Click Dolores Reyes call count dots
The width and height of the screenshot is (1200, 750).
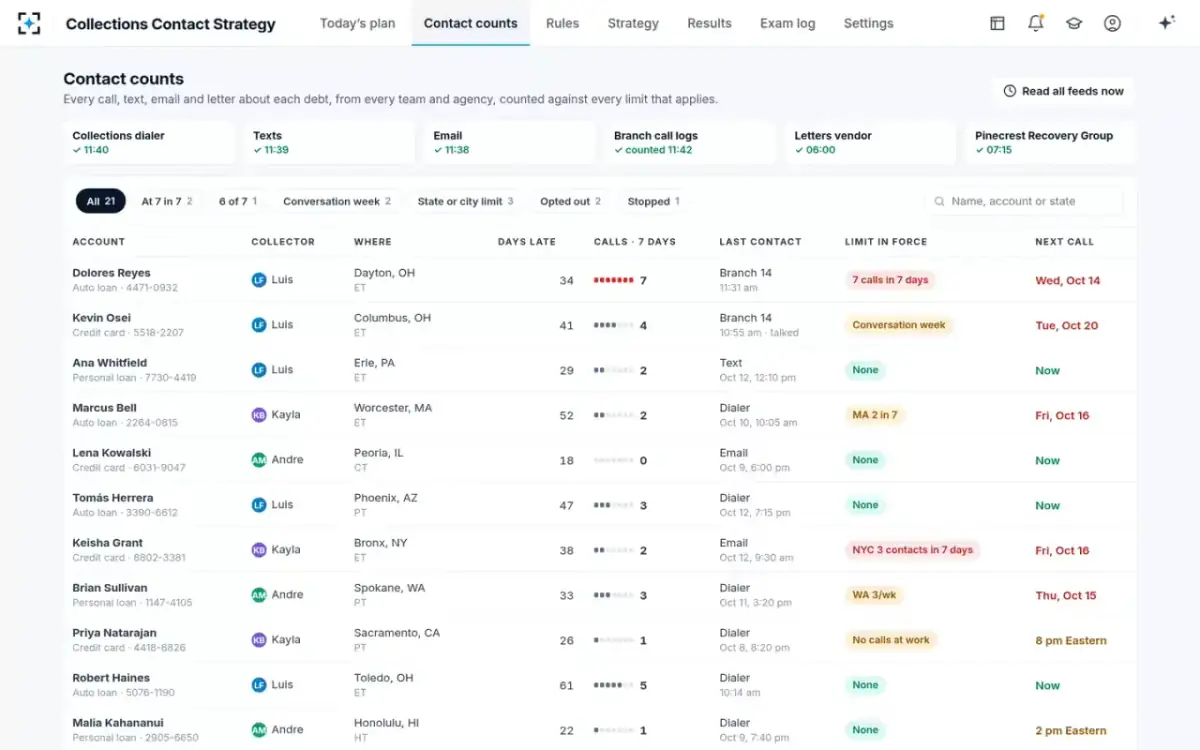pyautogui.click(x=613, y=281)
